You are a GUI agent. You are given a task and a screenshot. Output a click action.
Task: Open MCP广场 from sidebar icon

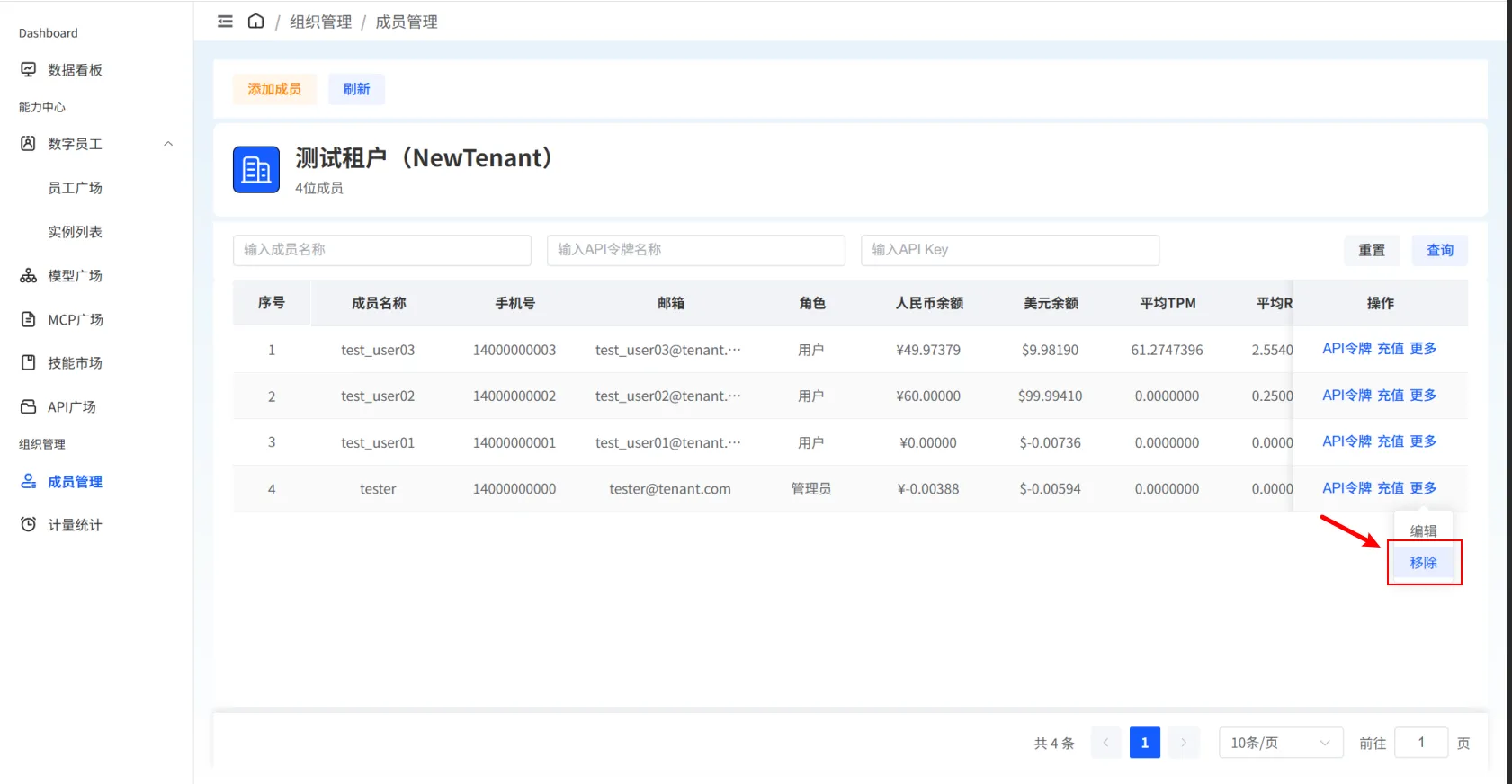pyautogui.click(x=29, y=319)
